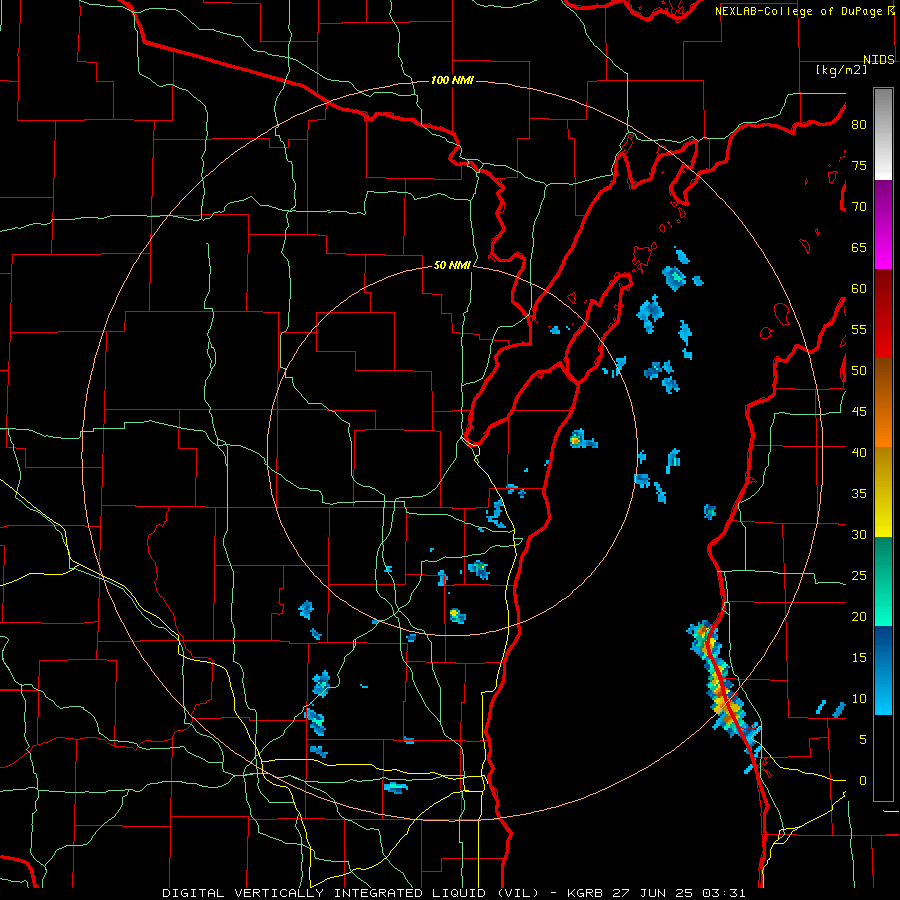
Task: Click the 80 value on the scale
Action: [x=859, y=125]
